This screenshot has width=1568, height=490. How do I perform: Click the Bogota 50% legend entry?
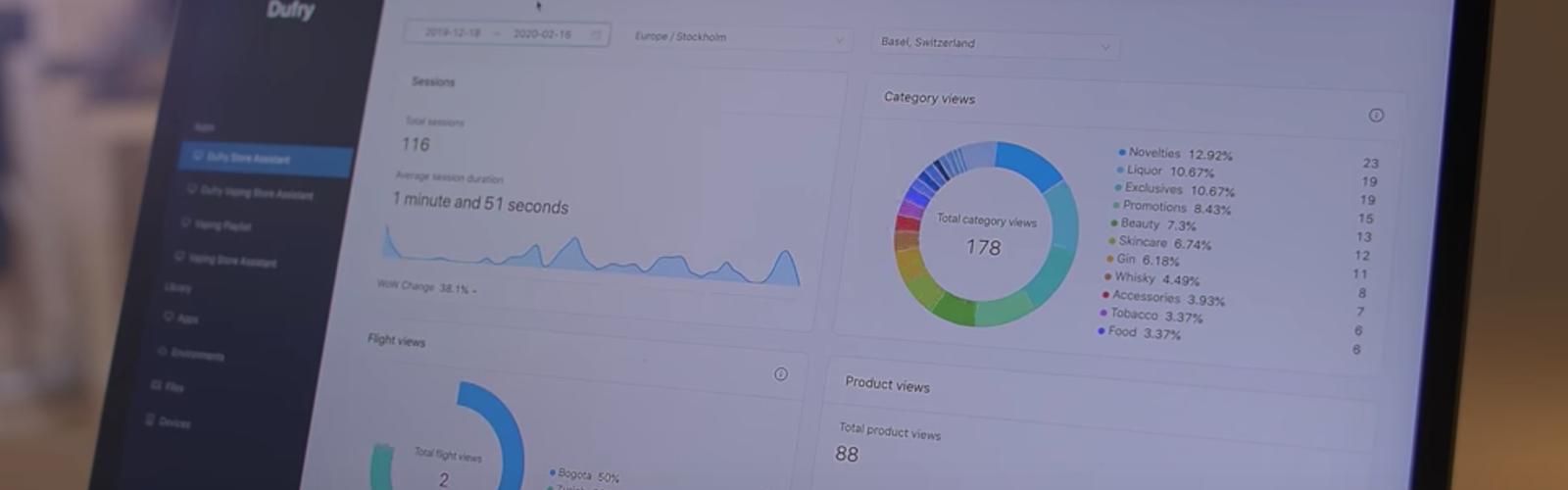[584, 475]
